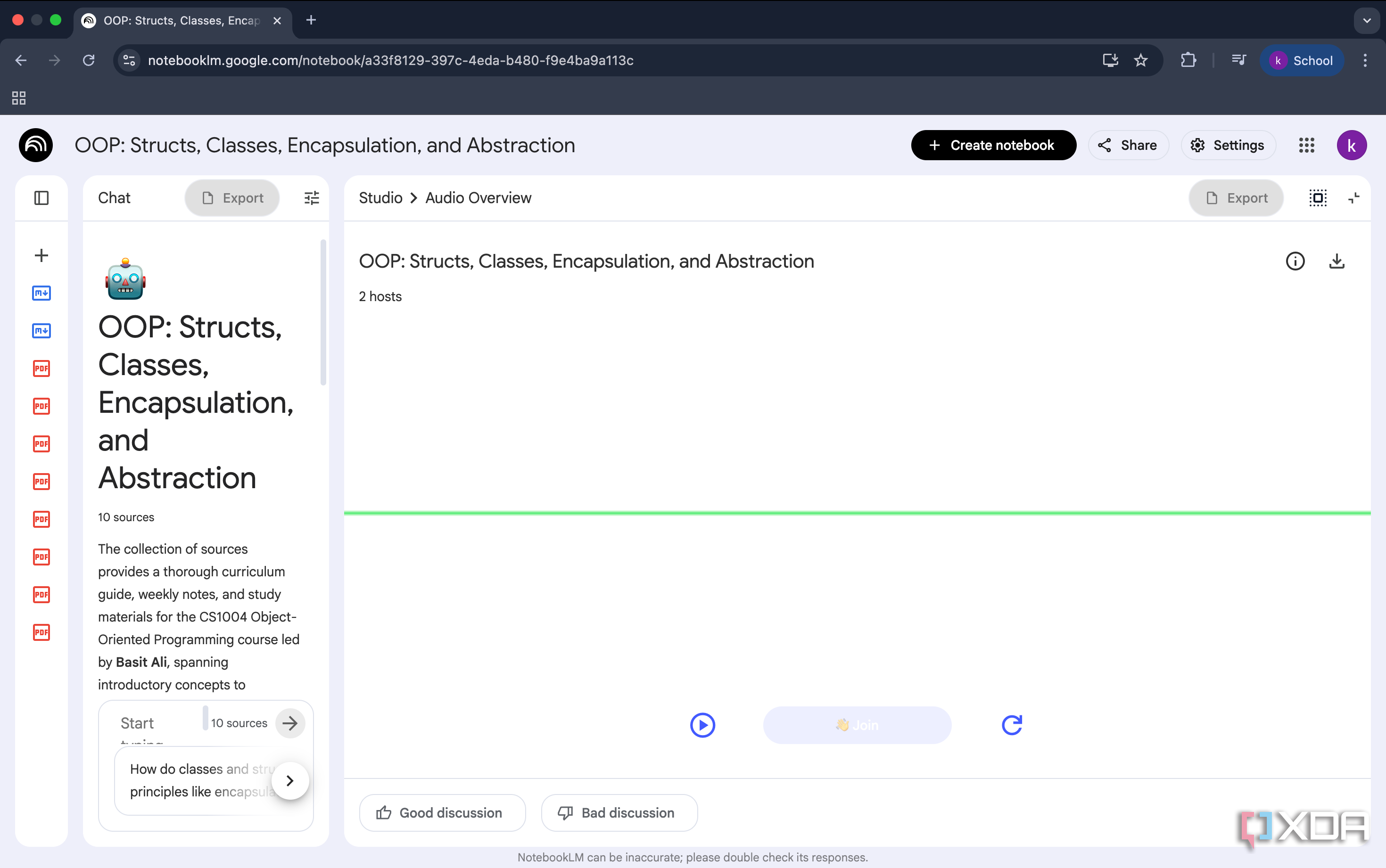Play the audio overview
The image size is (1386, 868).
(702, 725)
